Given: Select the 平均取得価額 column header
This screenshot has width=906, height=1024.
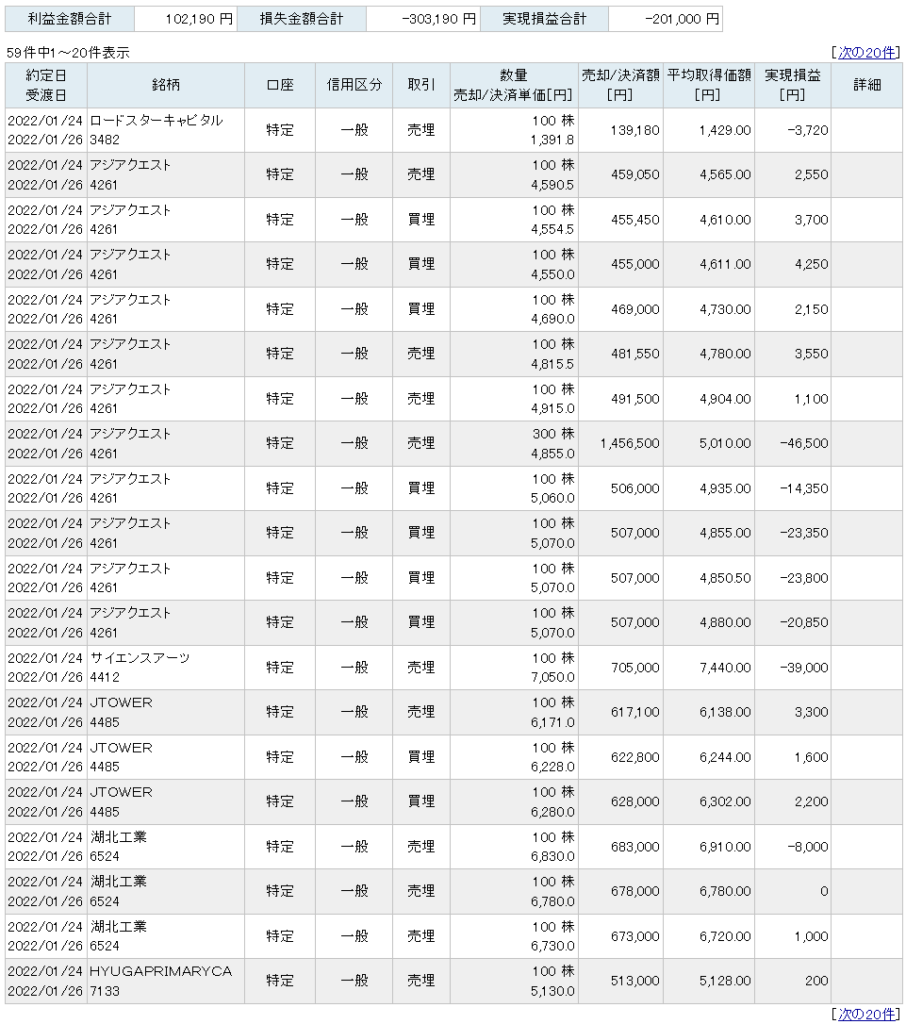Looking at the screenshot, I should coord(709,85).
